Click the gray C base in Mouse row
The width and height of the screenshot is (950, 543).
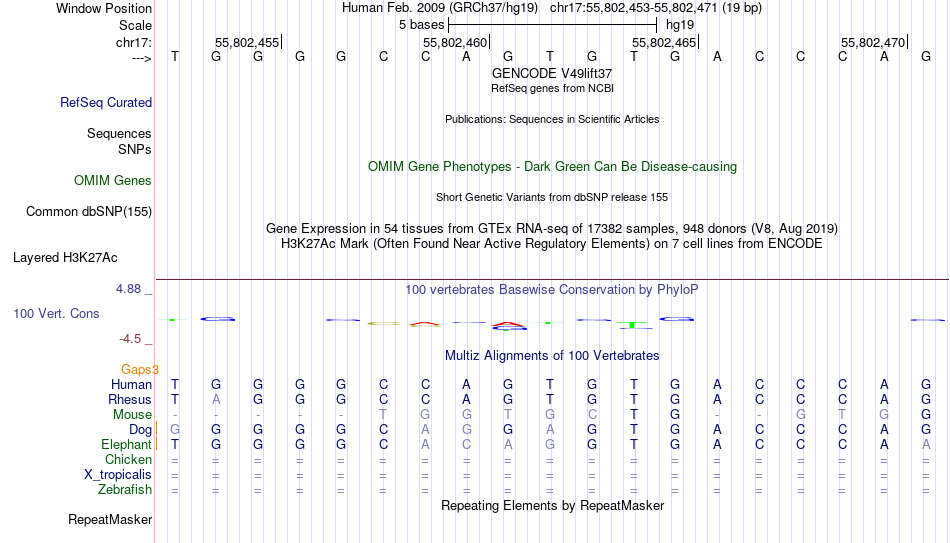pos(592,415)
